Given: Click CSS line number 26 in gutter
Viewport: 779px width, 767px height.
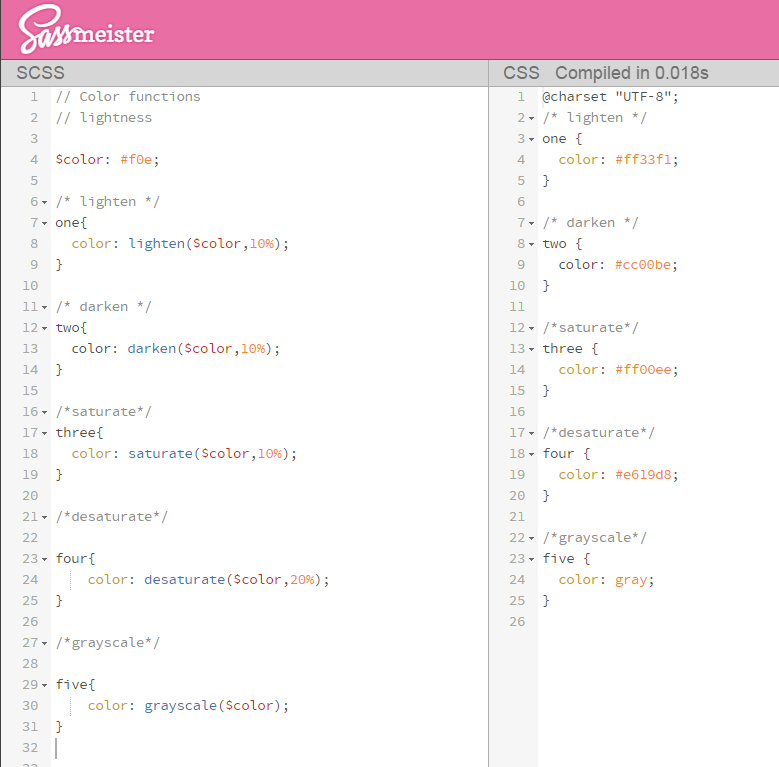Looking at the screenshot, I should tap(517, 621).
